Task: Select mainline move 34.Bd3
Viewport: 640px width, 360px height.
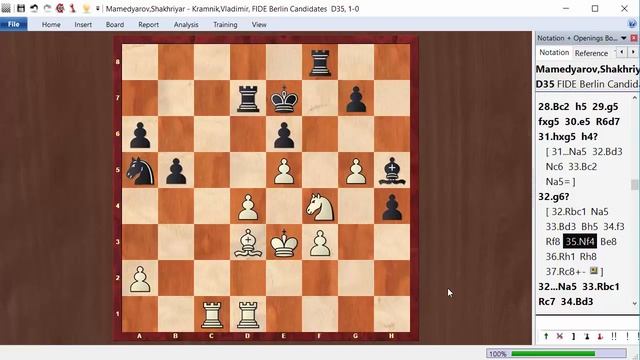Action: pyautogui.click(x=577, y=302)
